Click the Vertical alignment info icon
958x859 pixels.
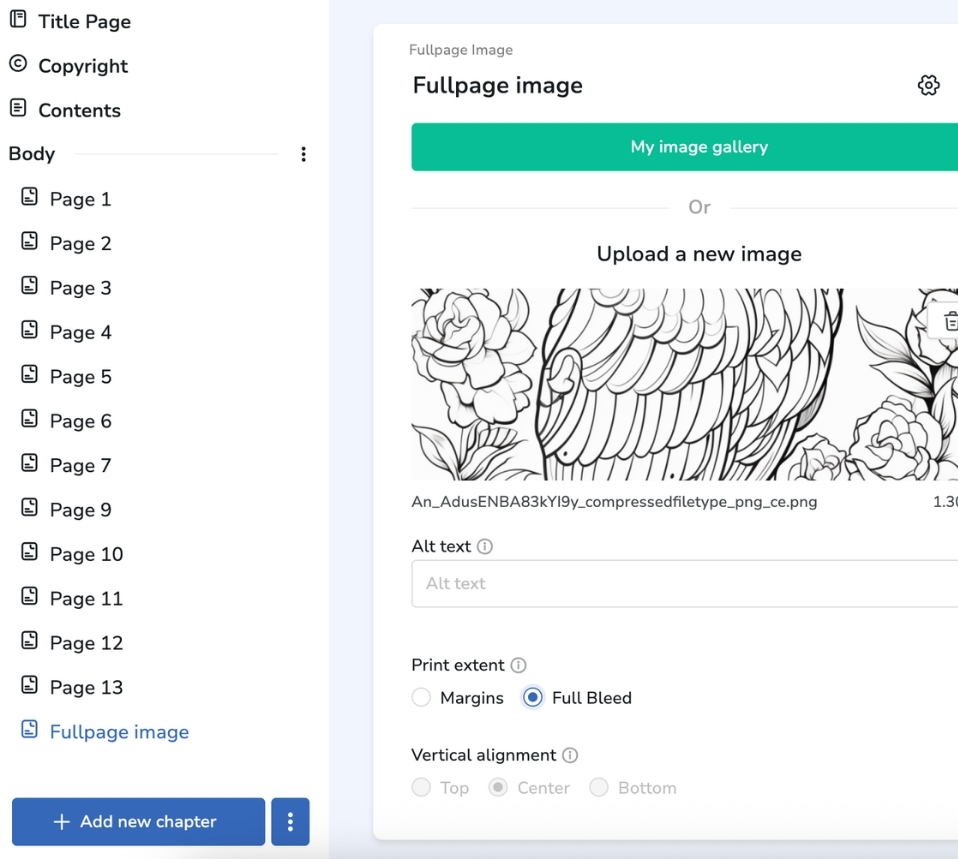(570, 756)
